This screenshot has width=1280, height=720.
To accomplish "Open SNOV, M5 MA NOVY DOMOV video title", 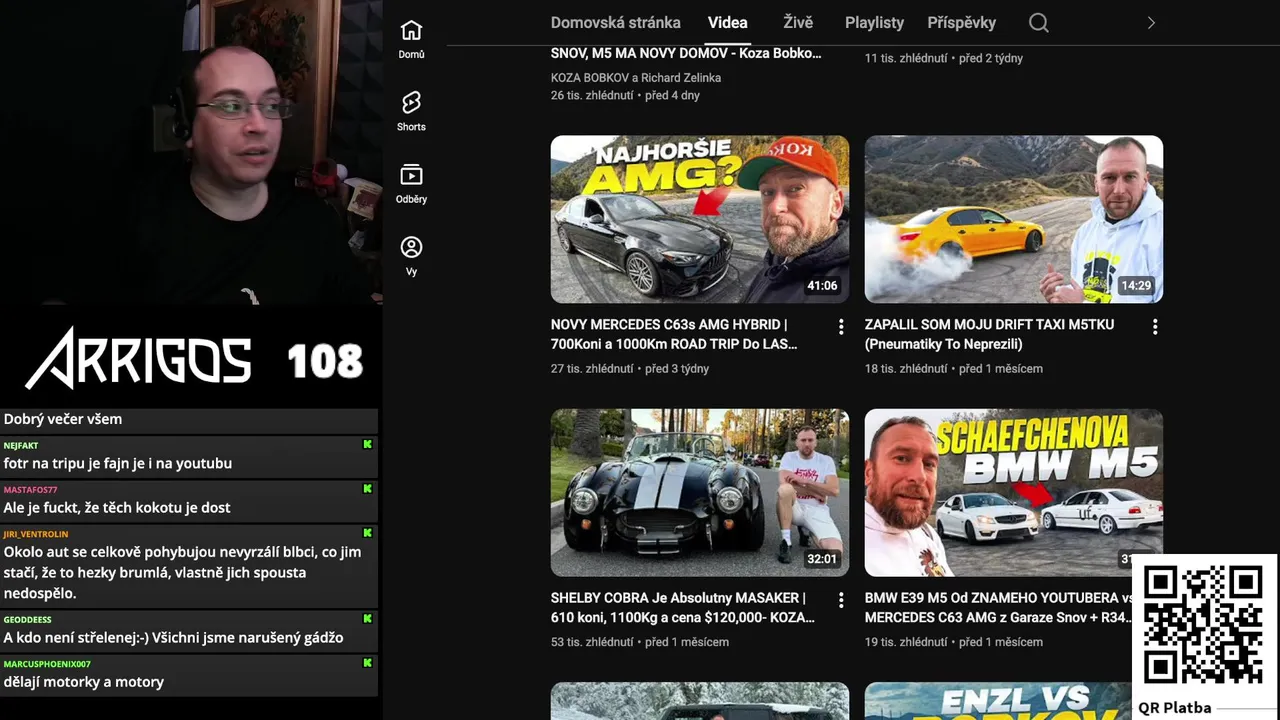I will click(x=686, y=54).
